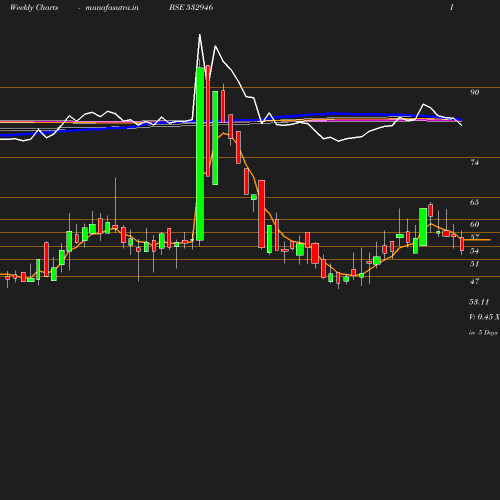This screenshot has width=500, height=500.
Task: Click the price label '54'
Action: click(474, 251)
